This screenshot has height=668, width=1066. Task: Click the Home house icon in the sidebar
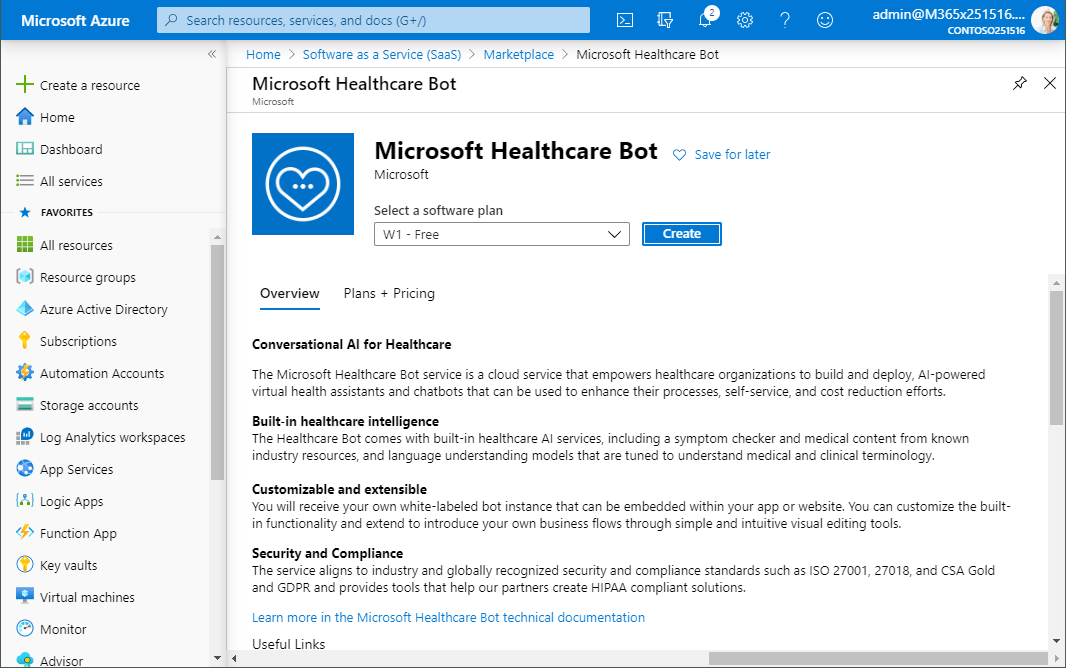point(24,117)
